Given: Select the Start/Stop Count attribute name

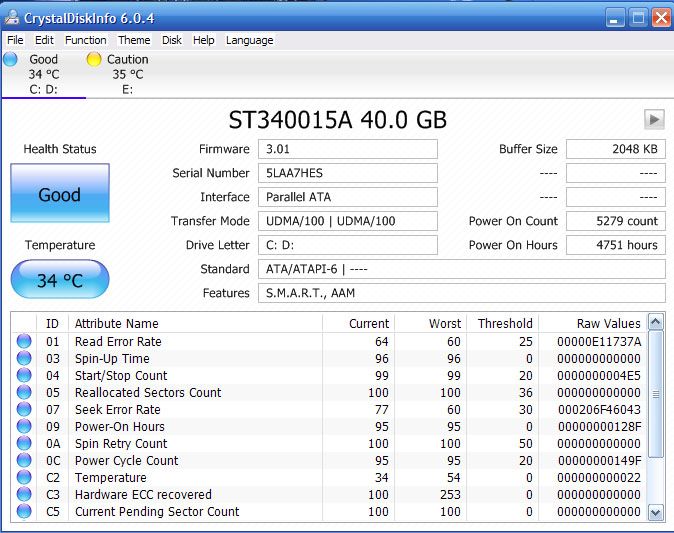Looking at the screenshot, I should [x=121, y=375].
